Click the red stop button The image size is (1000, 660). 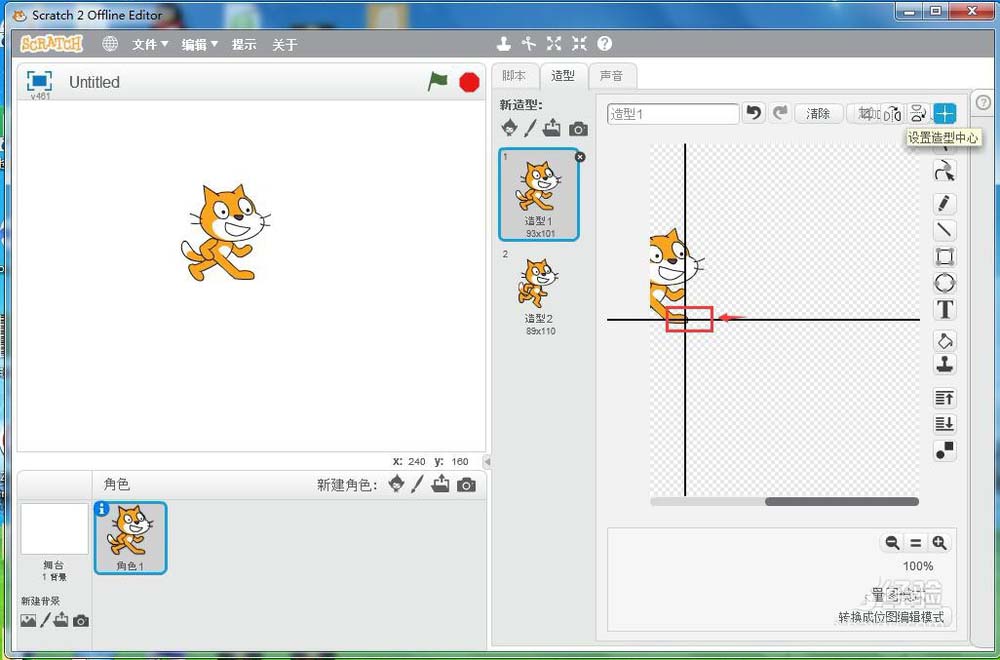(469, 82)
